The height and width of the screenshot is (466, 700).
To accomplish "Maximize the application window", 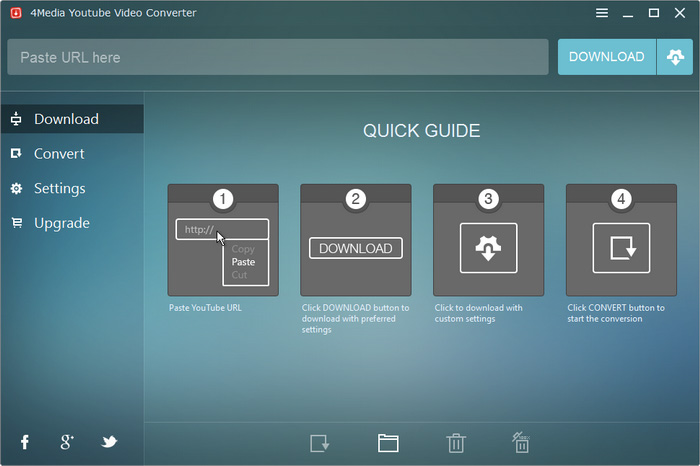I will [x=654, y=13].
